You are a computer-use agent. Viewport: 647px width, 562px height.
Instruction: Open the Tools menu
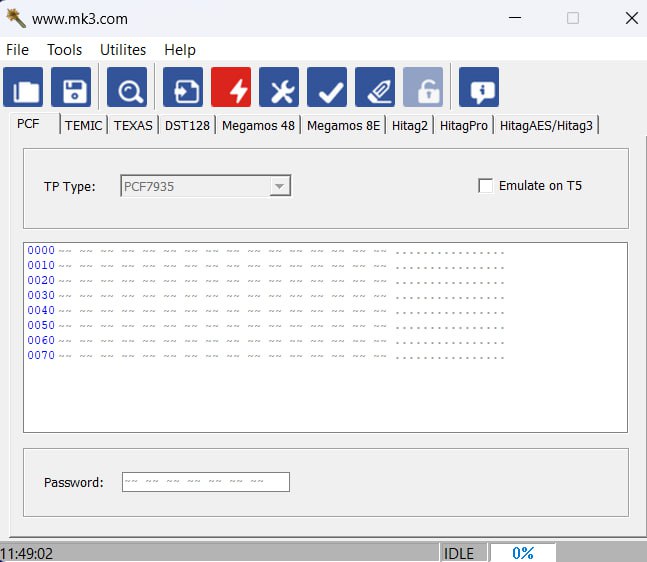click(65, 50)
